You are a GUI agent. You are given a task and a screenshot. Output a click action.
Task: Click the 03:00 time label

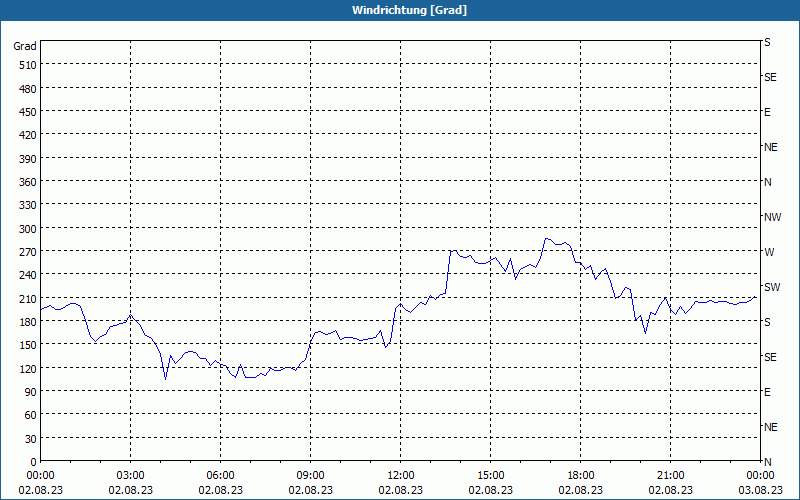pos(131,476)
